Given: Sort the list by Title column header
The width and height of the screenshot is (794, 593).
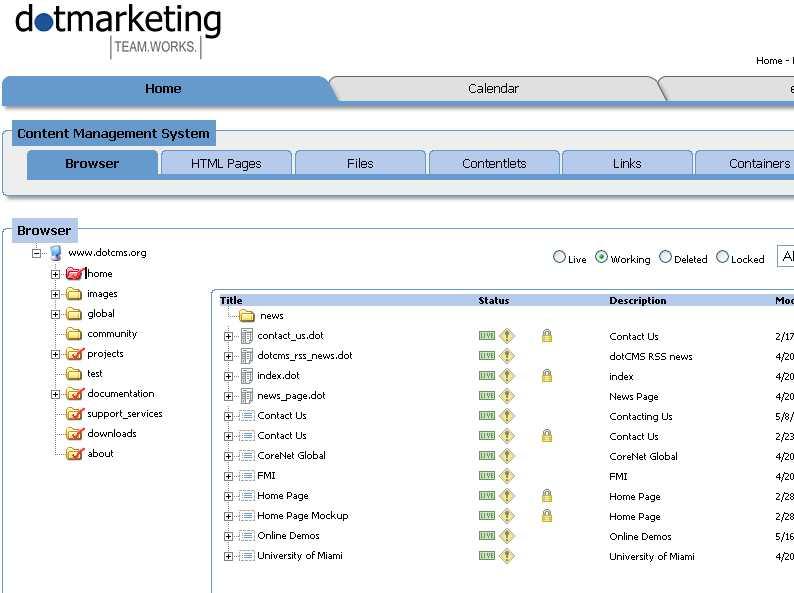Looking at the screenshot, I should tap(231, 300).
